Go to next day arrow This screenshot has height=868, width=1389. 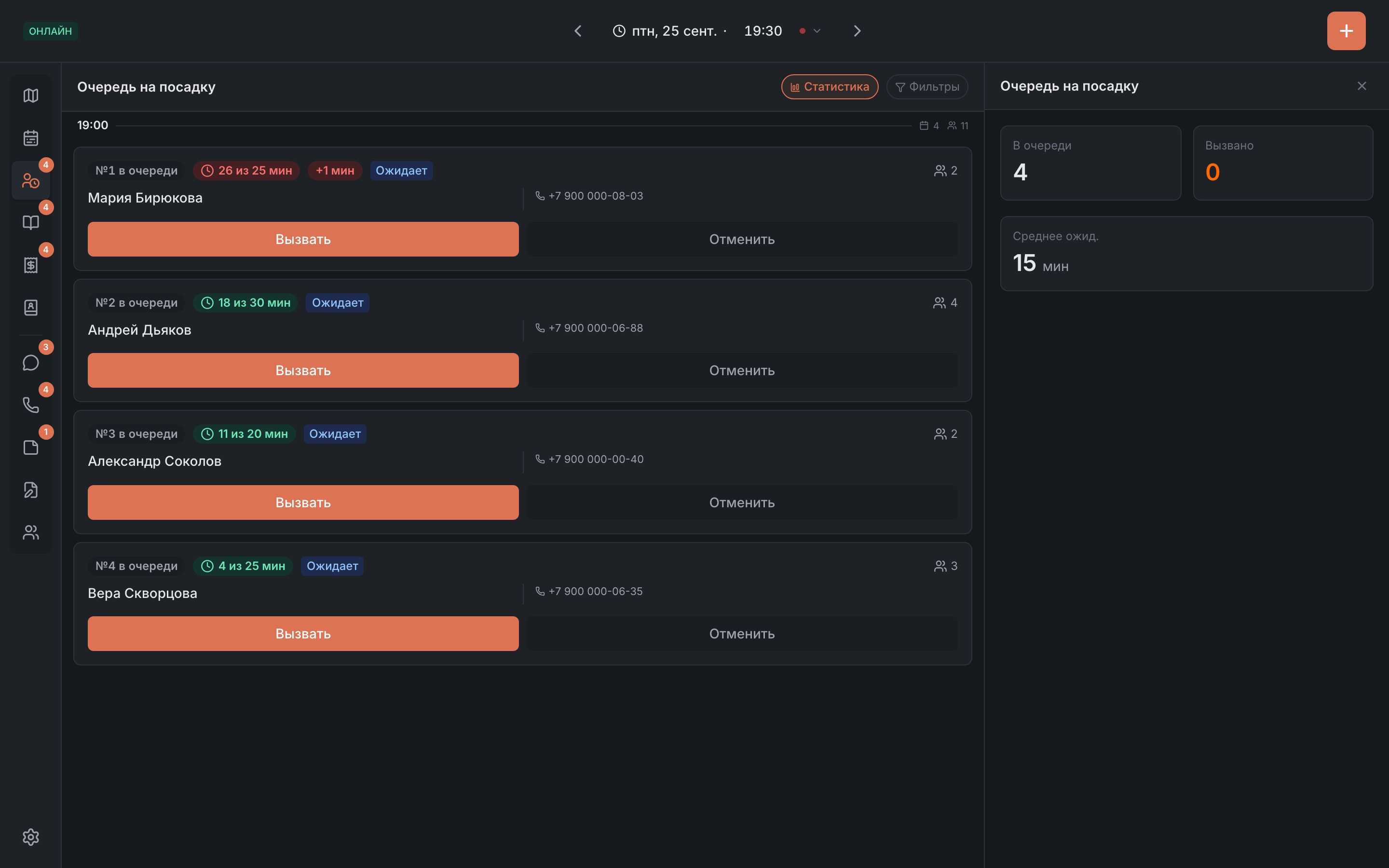coord(857,31)
